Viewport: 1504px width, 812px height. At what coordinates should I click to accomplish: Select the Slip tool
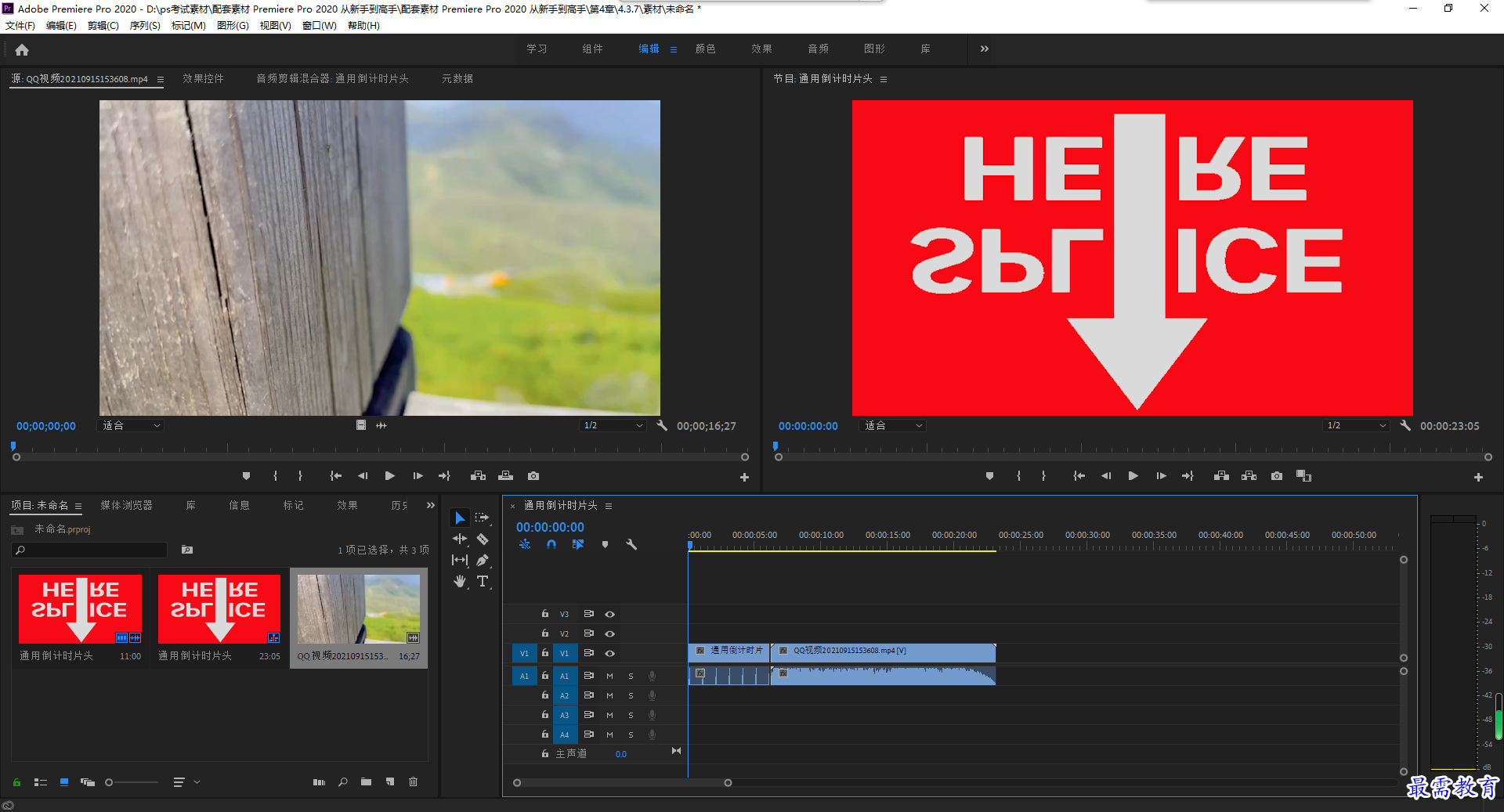pos(460,560)
